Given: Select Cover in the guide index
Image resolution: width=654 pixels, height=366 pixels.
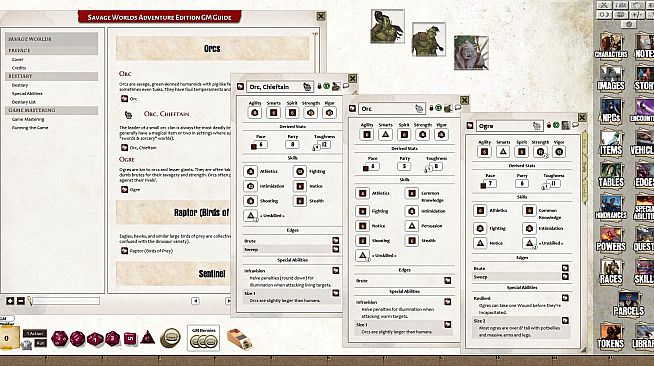Looking at the screenshot, I should coord(18,60).
